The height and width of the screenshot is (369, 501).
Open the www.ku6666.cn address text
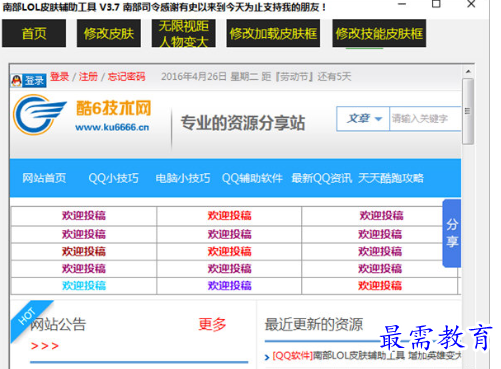point(112,127)
